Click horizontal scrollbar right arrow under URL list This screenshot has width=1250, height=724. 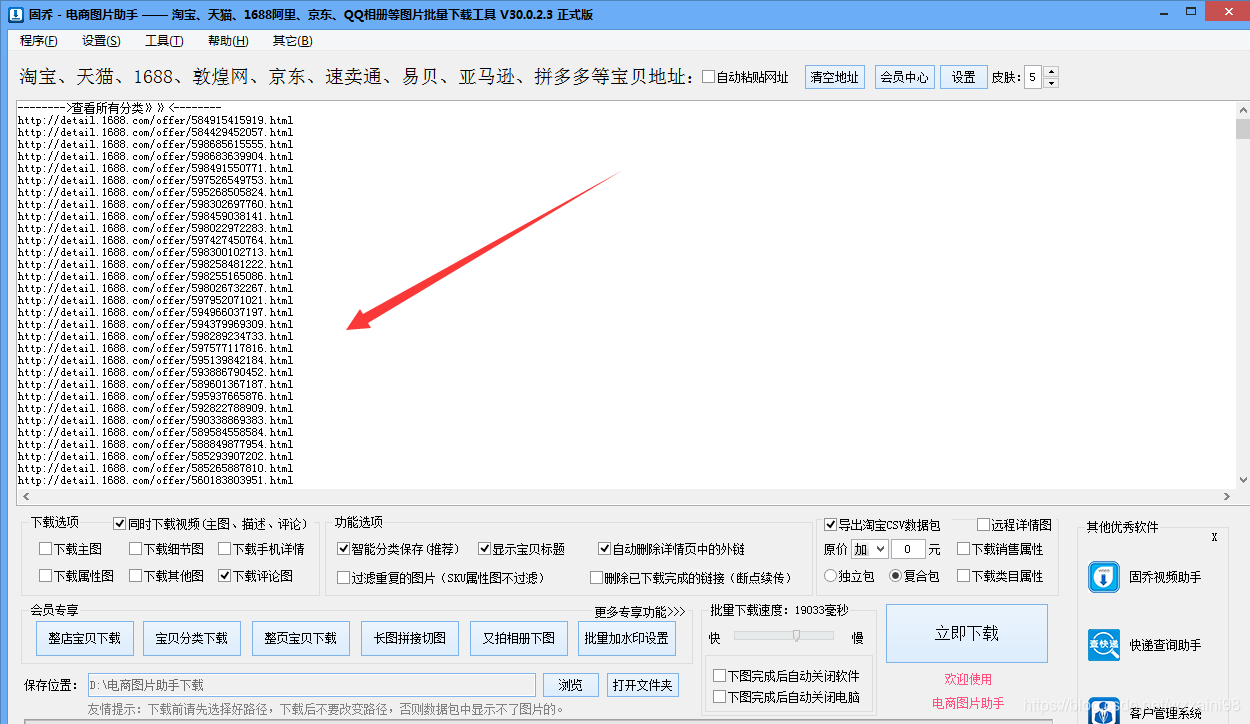(x=1227, y=497)
